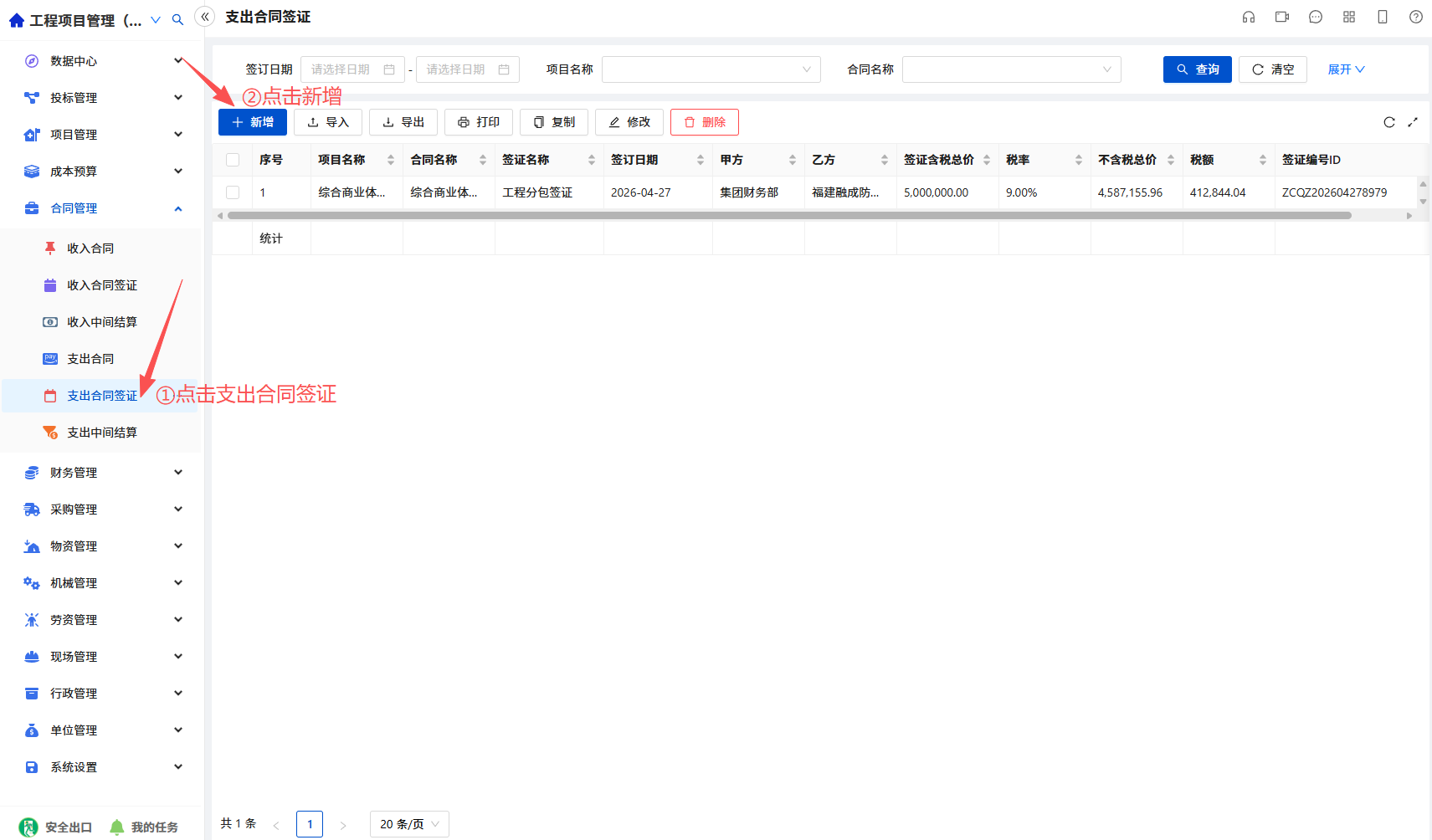Tick the select-all checkbox in table header
Viewport: 1432px width, 840px height.
tap(233, 160)
